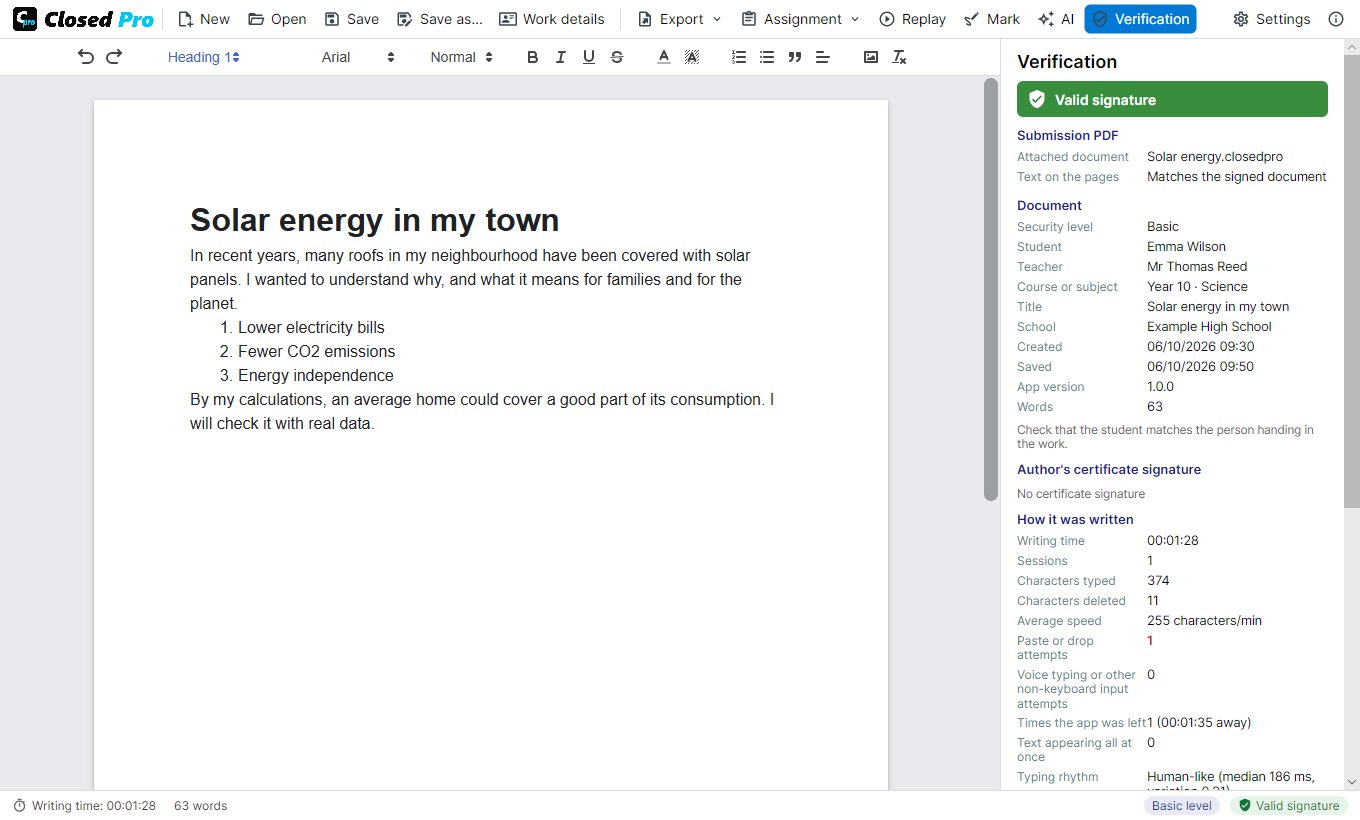Insert a bulleted list
The width and height of the screenshot is (1360, 820).
pyautogui.click(x=767, y=57)
